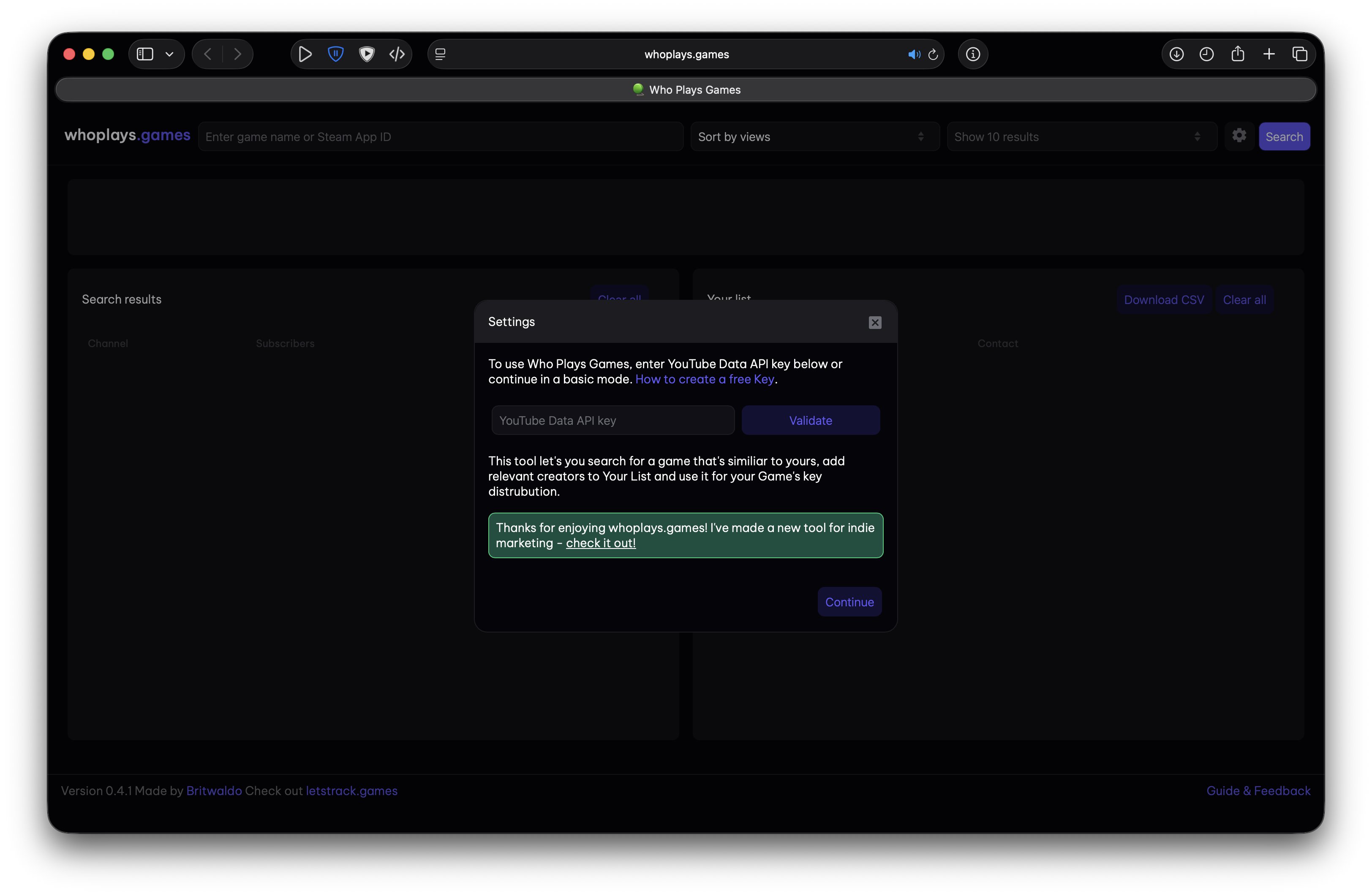The width and height of the screenshot is (1372, 896).
Task: Open the Britwaldo footer link
Action: (x=214, y=790)
